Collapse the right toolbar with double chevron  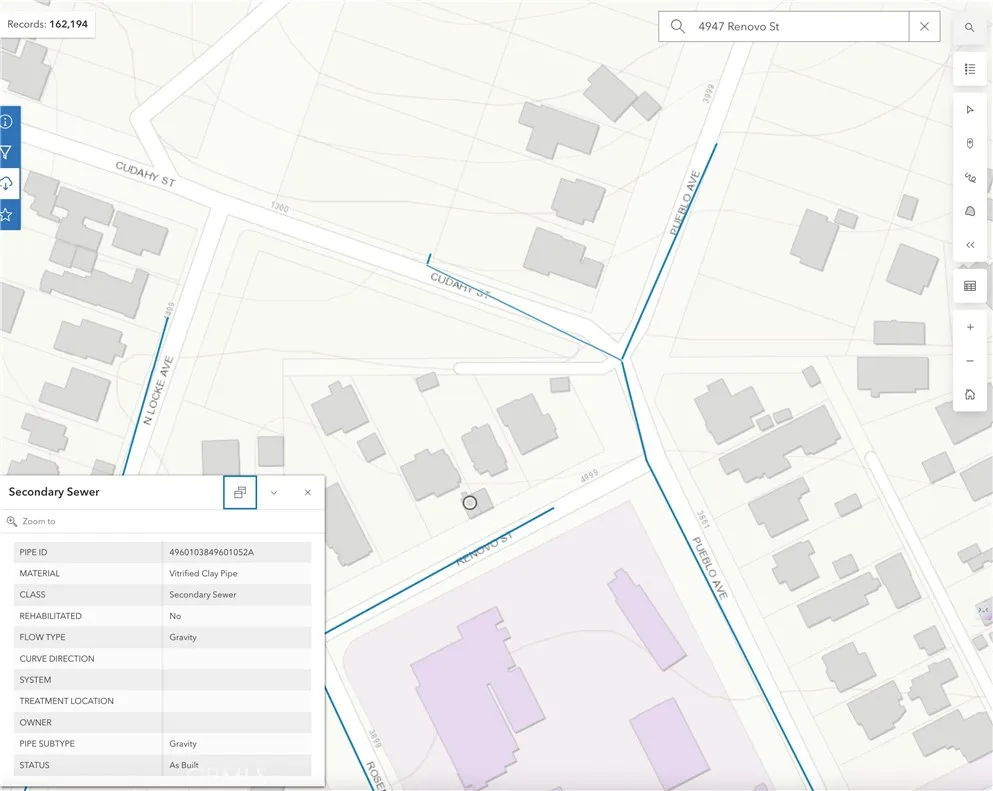pos(969,245)
